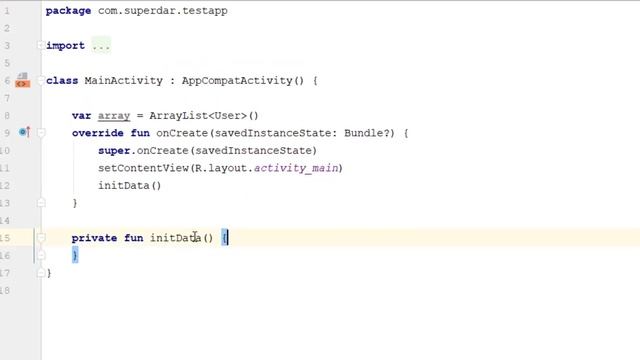Click class closing fold marker on line 17

coord(41,273)
